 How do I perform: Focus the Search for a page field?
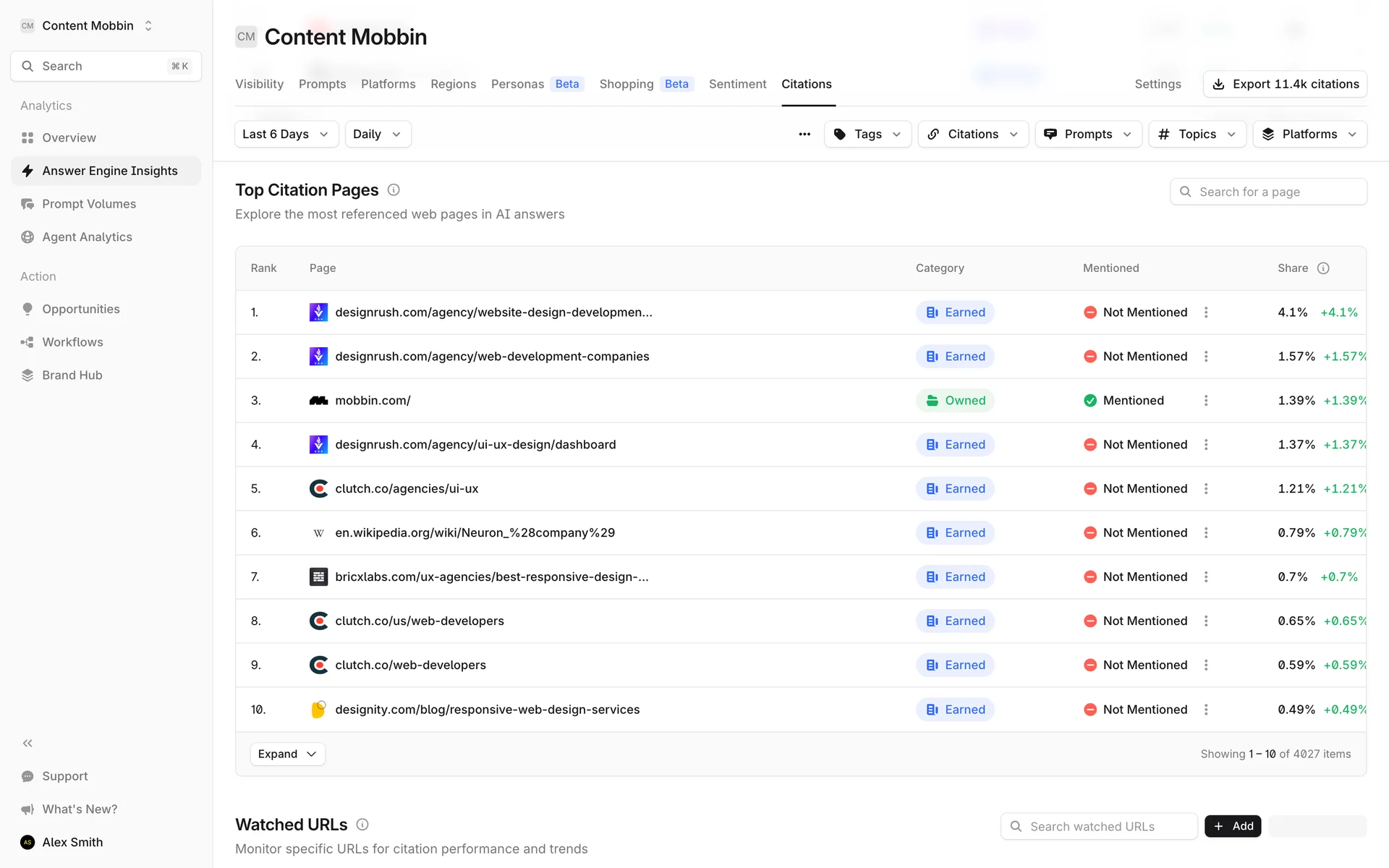point(1277,192)
